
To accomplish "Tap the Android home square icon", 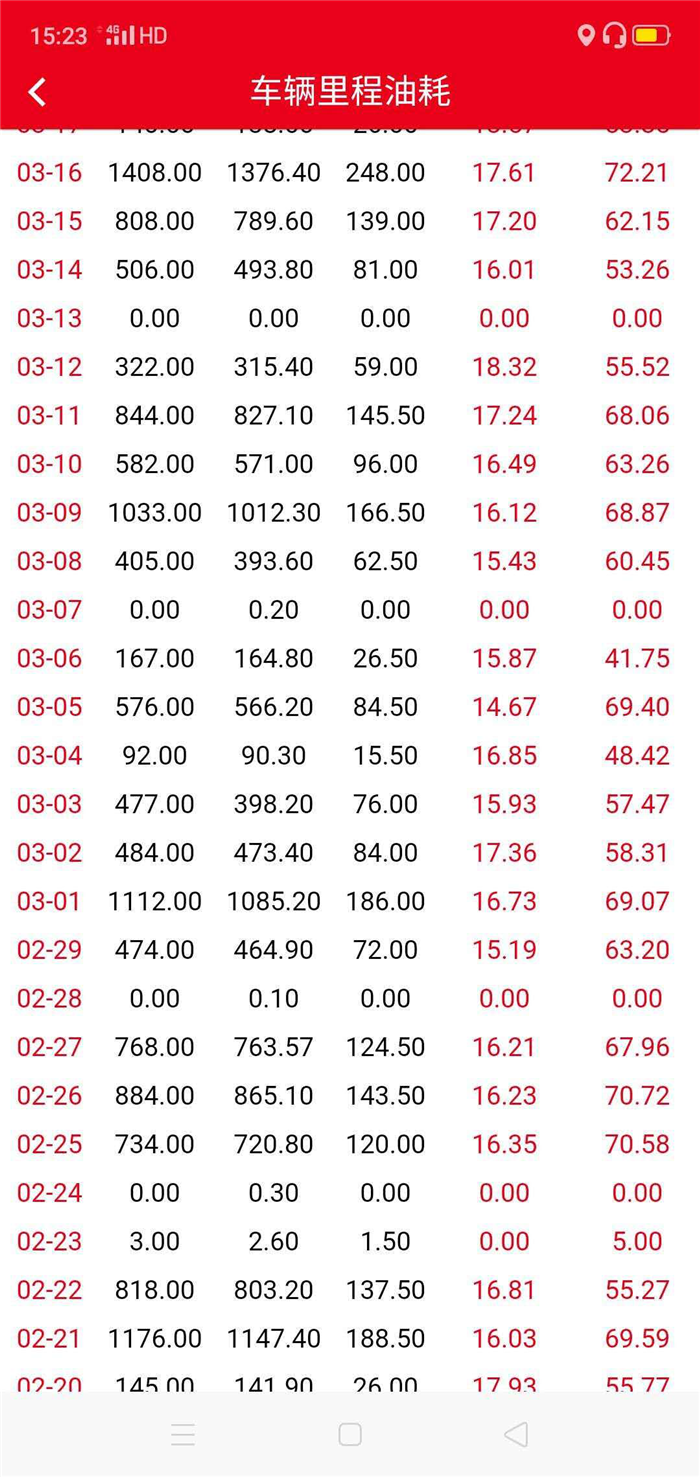I will pos(350,1435).
